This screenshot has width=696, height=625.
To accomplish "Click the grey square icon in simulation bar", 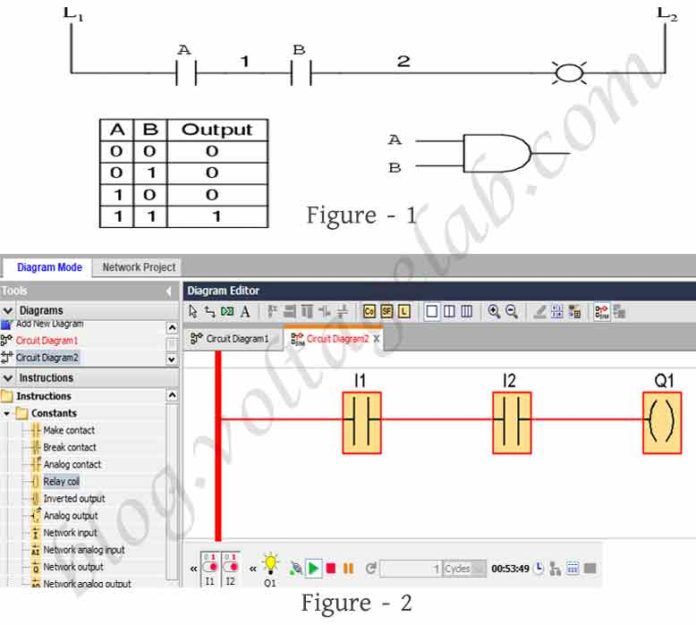I will coord(590,568).
